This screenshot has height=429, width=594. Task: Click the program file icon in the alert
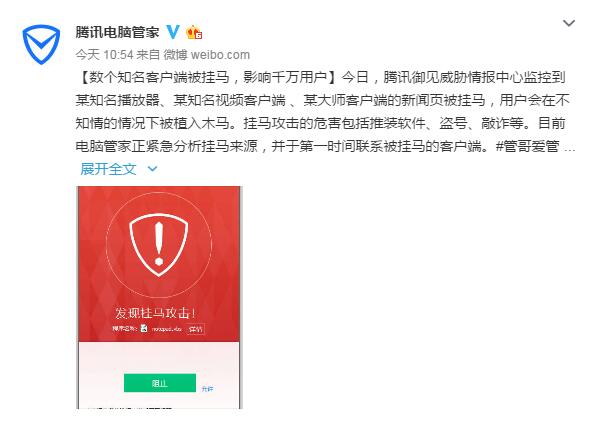click(x=144, y=328)
